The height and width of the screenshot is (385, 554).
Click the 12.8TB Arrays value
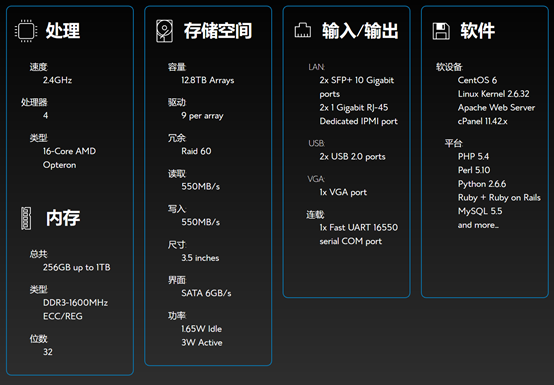pos(208,81)
